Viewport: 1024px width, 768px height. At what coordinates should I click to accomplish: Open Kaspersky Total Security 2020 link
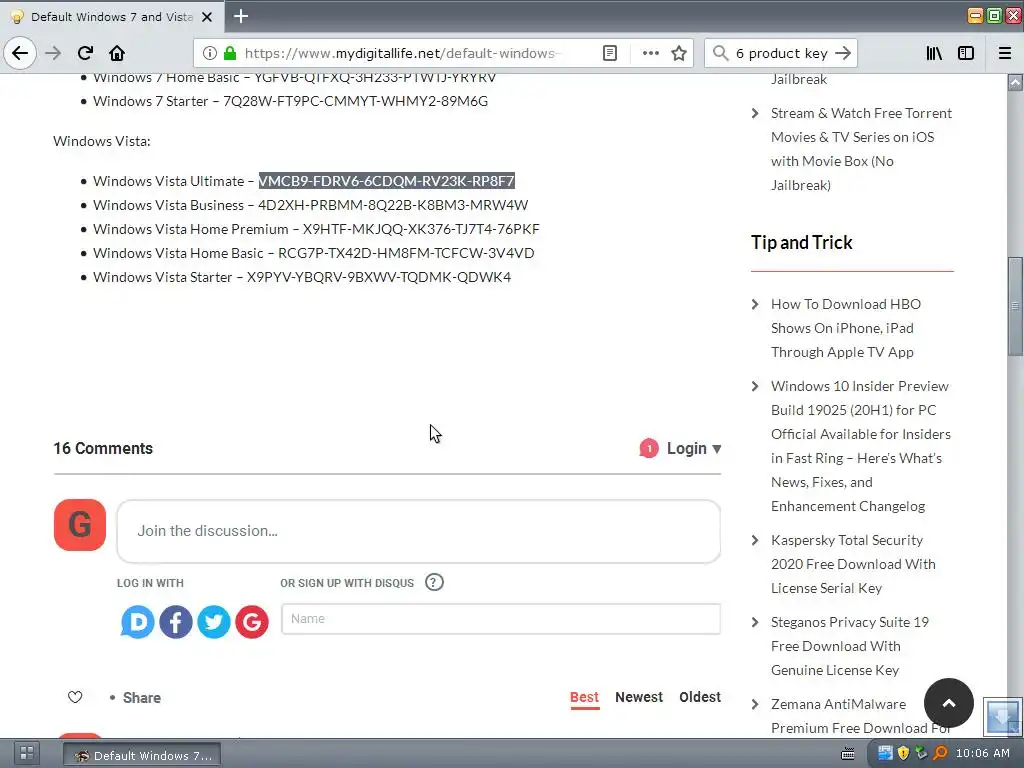pyautogui.click(x=853, y=564)
